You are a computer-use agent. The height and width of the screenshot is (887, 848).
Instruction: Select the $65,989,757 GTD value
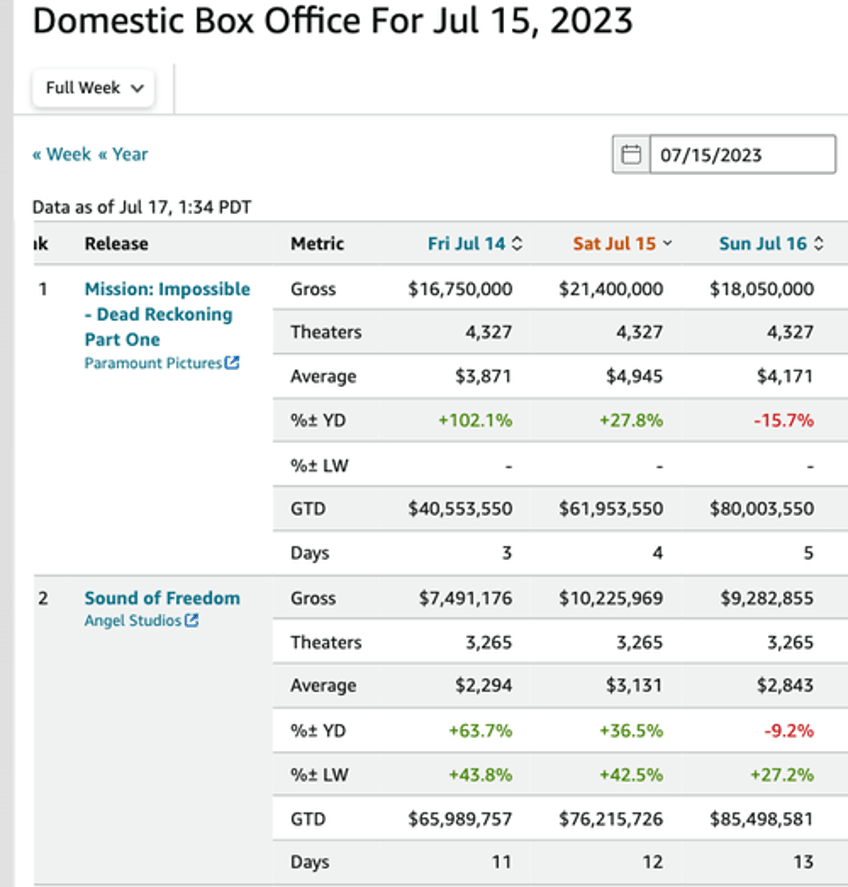pyautogui.click(x=460, y=819)
